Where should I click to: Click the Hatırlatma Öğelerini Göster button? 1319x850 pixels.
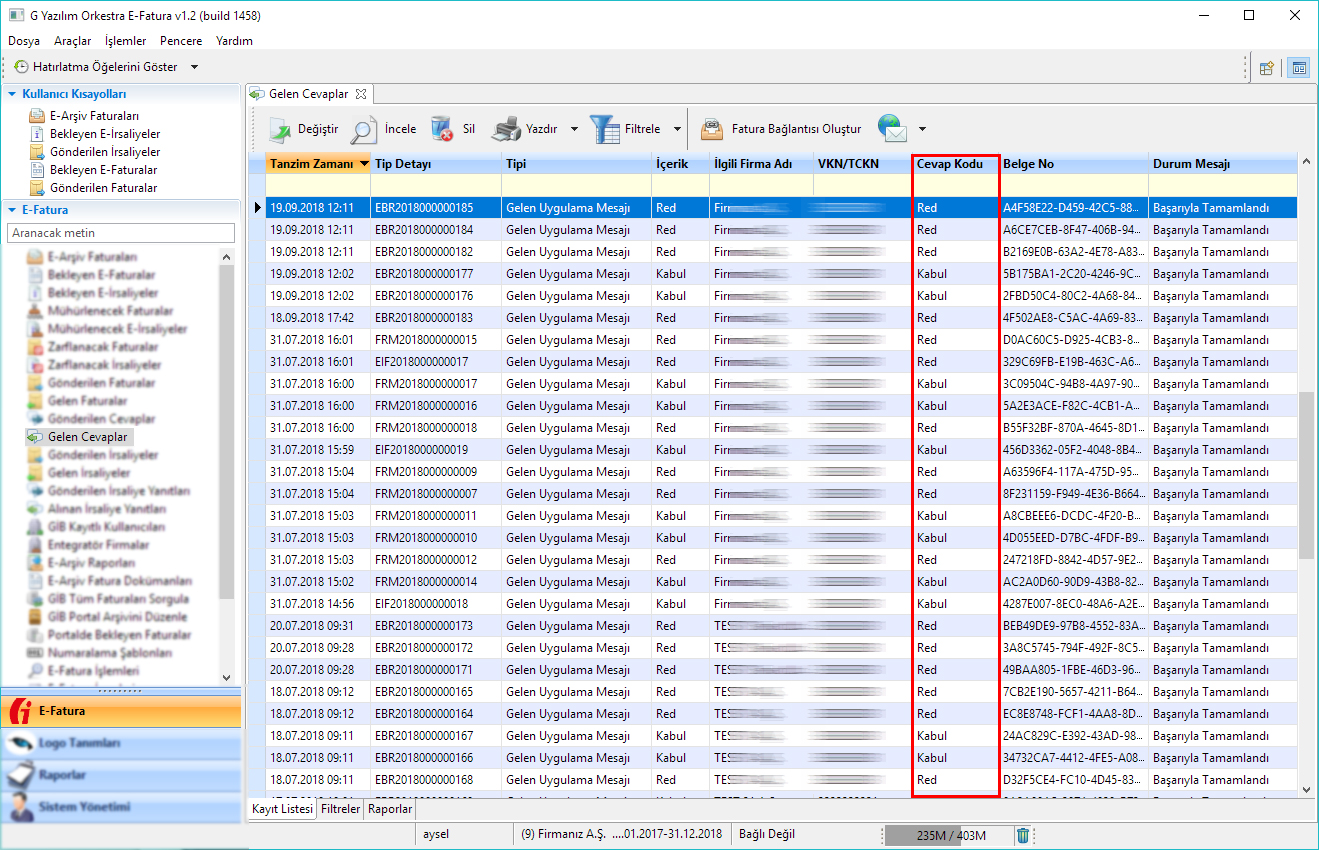pos(95,67)
